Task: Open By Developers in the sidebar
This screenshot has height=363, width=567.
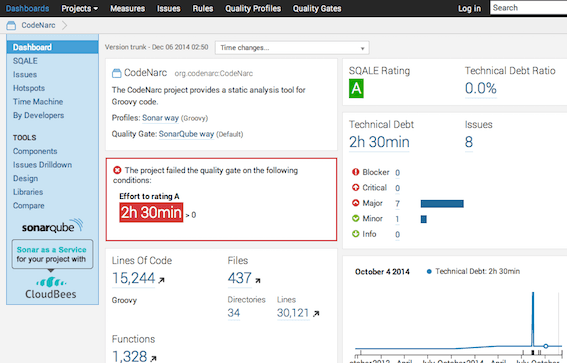Action: (x=38, y=115)
